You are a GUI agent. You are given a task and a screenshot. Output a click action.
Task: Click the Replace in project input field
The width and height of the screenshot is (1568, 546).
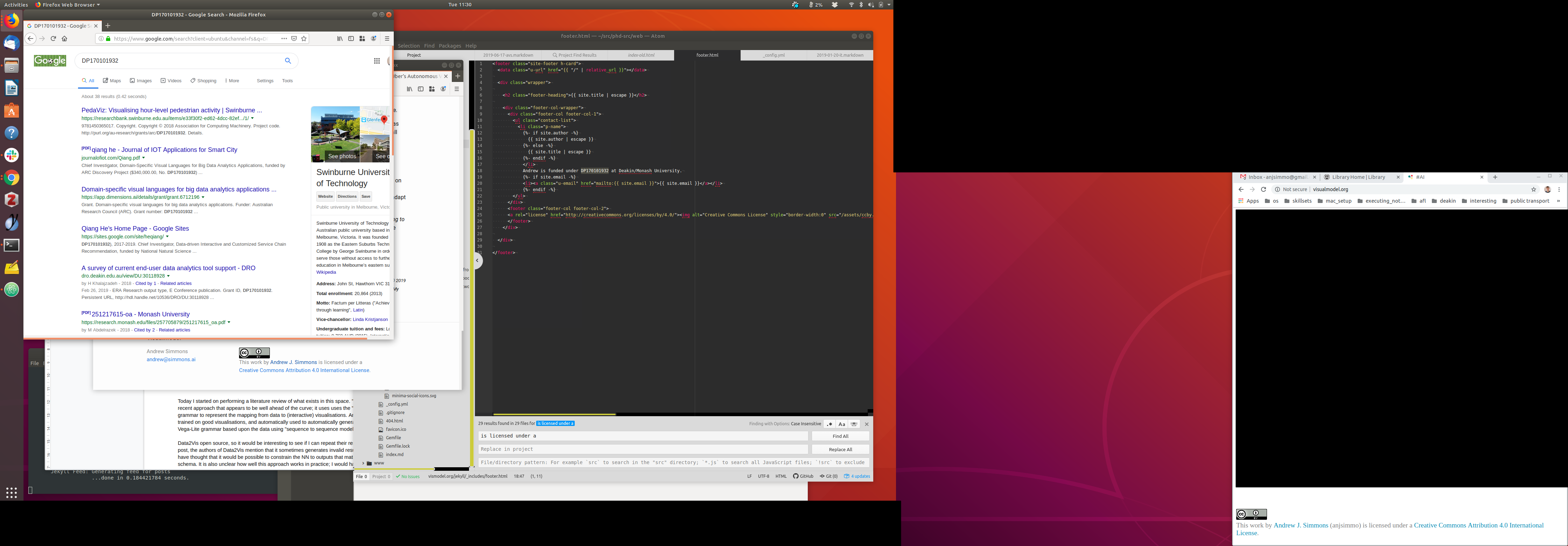tap(643, 449)
